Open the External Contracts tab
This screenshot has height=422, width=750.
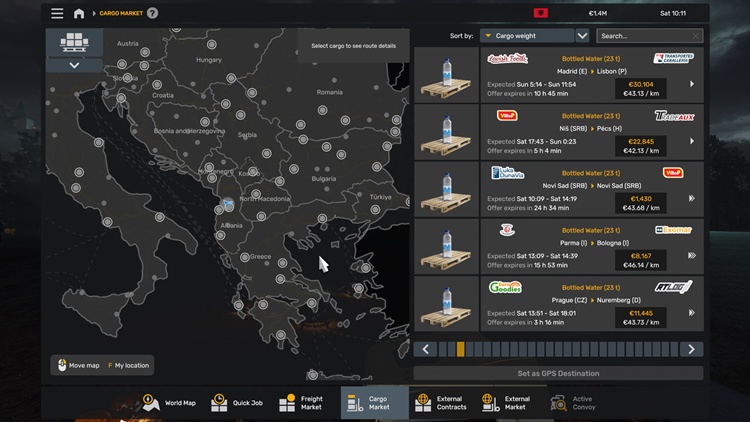coord(440,403)
